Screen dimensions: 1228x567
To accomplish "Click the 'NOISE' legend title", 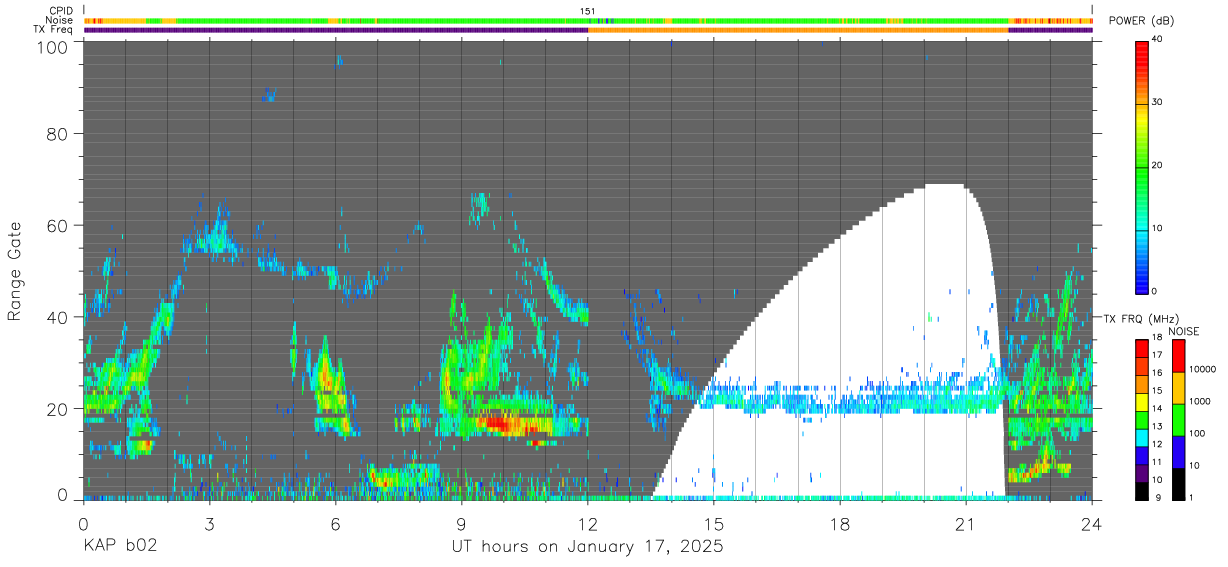I will point(1183,331).
